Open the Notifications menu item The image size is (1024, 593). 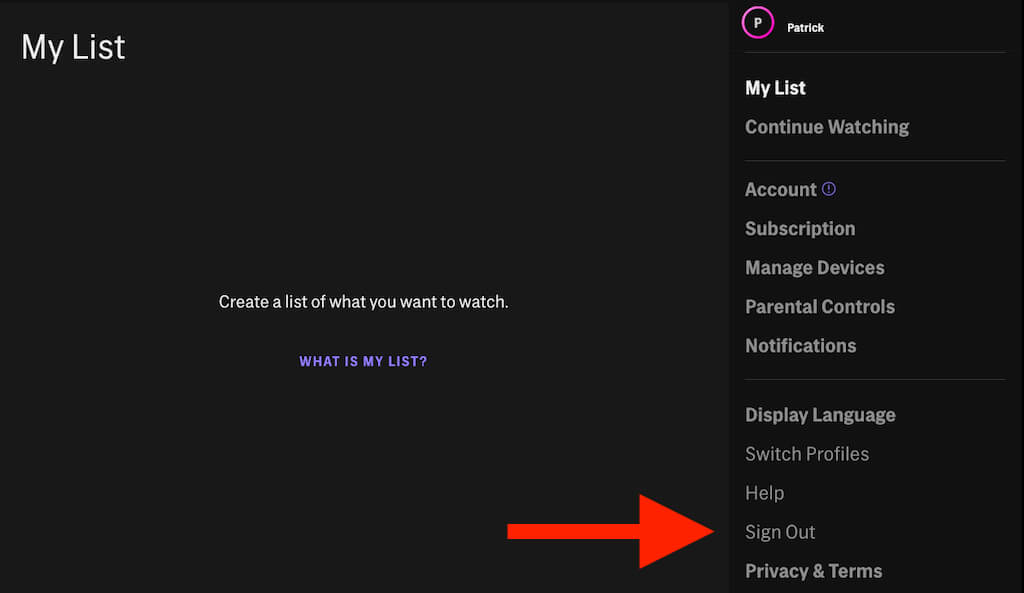click(x=800, y=346)
